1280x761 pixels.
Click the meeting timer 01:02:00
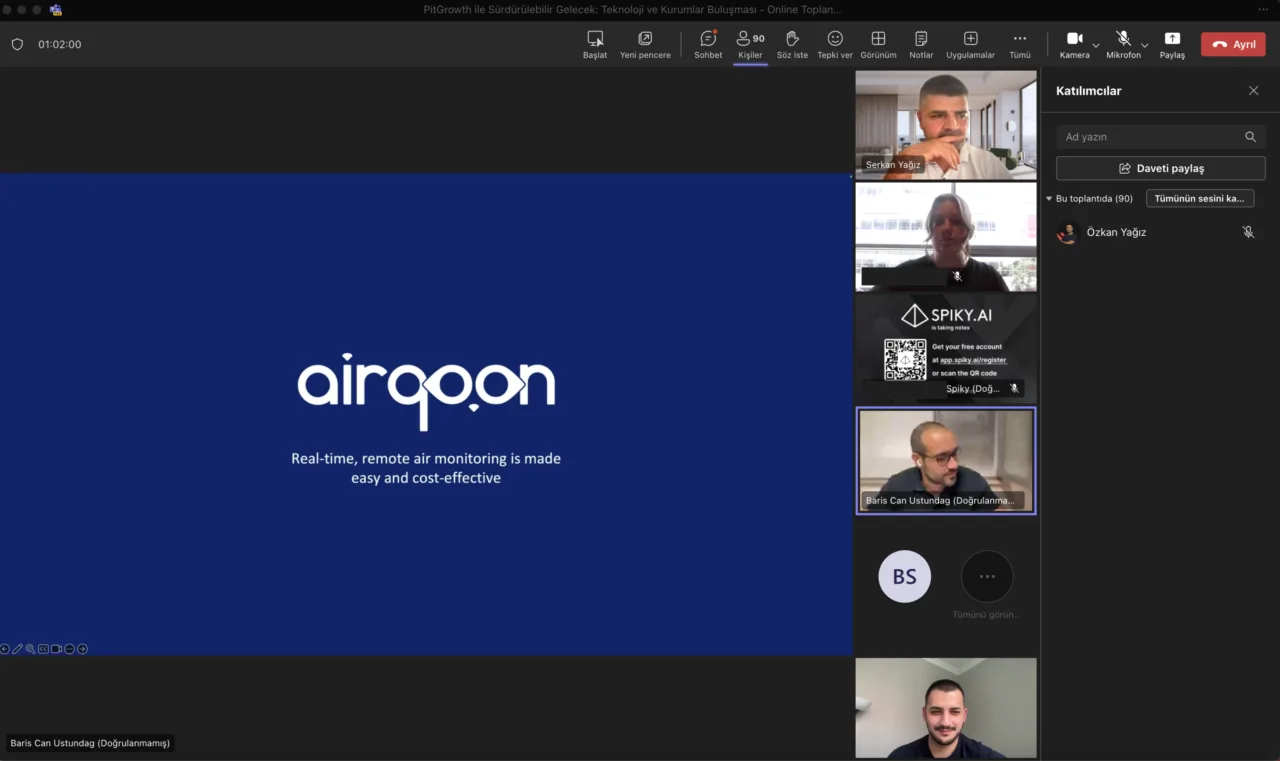pyautogui.click(x=60, y=44)
